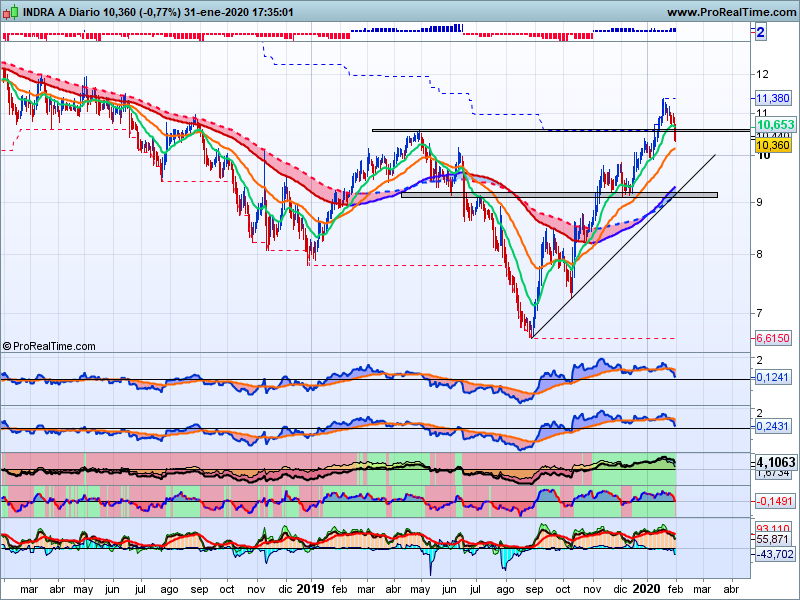Click the red 93,110 indicator value
Image resolution: width=800 pixels, height=600 pixels.
click(772, 528)
